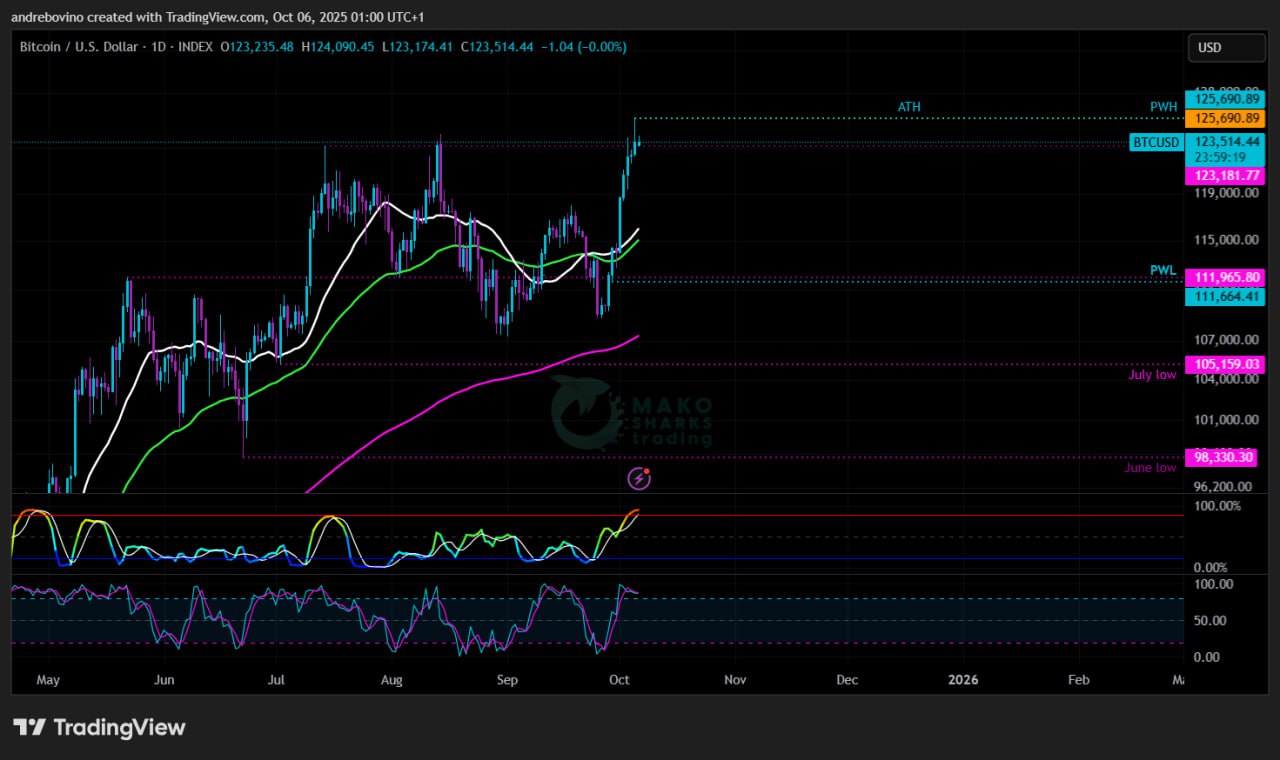This screenshot has height=760, width=1280.
Task: Click the 123,181.77 magenta price label
Action: click(1225, 175)
